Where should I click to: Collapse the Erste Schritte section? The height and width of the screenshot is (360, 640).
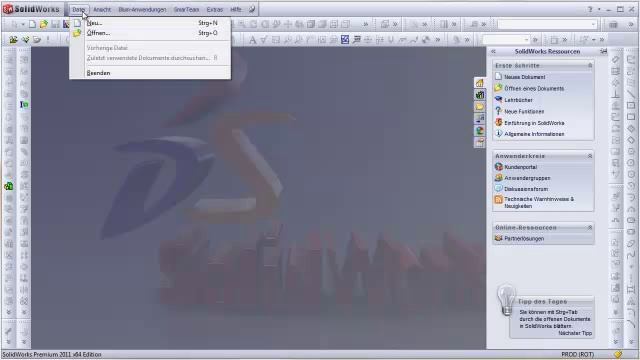(x=590, y=65)
